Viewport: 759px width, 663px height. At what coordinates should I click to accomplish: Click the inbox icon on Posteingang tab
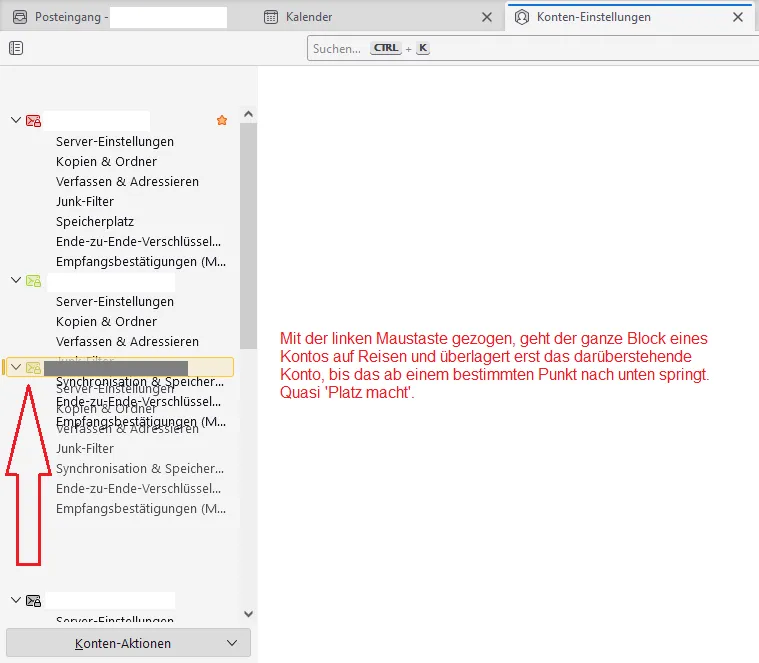click(20, 17)
